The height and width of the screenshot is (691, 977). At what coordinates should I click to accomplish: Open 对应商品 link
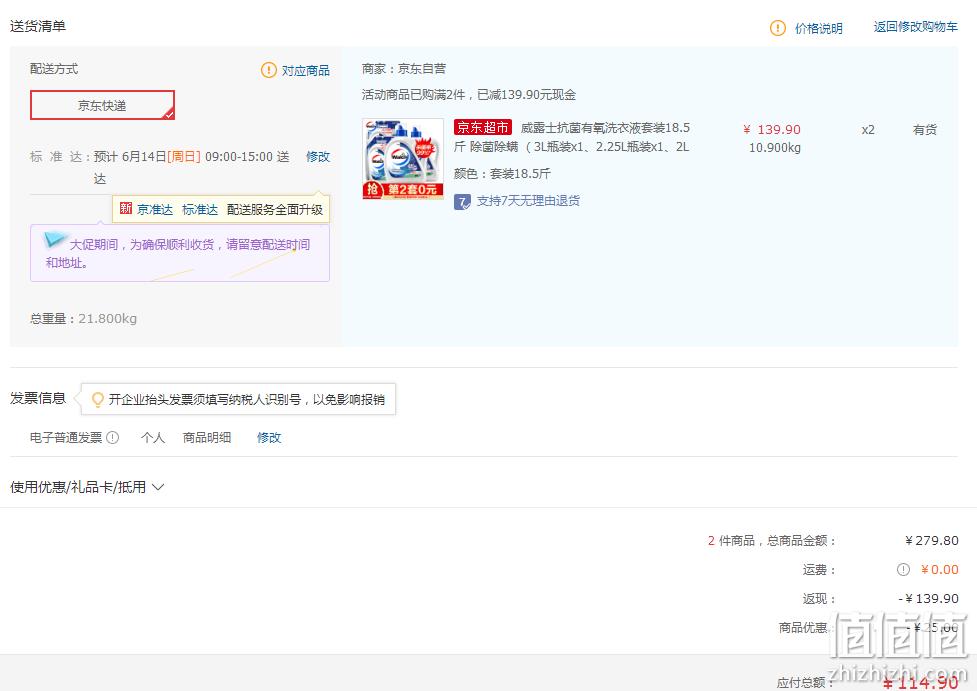(305, 70)
